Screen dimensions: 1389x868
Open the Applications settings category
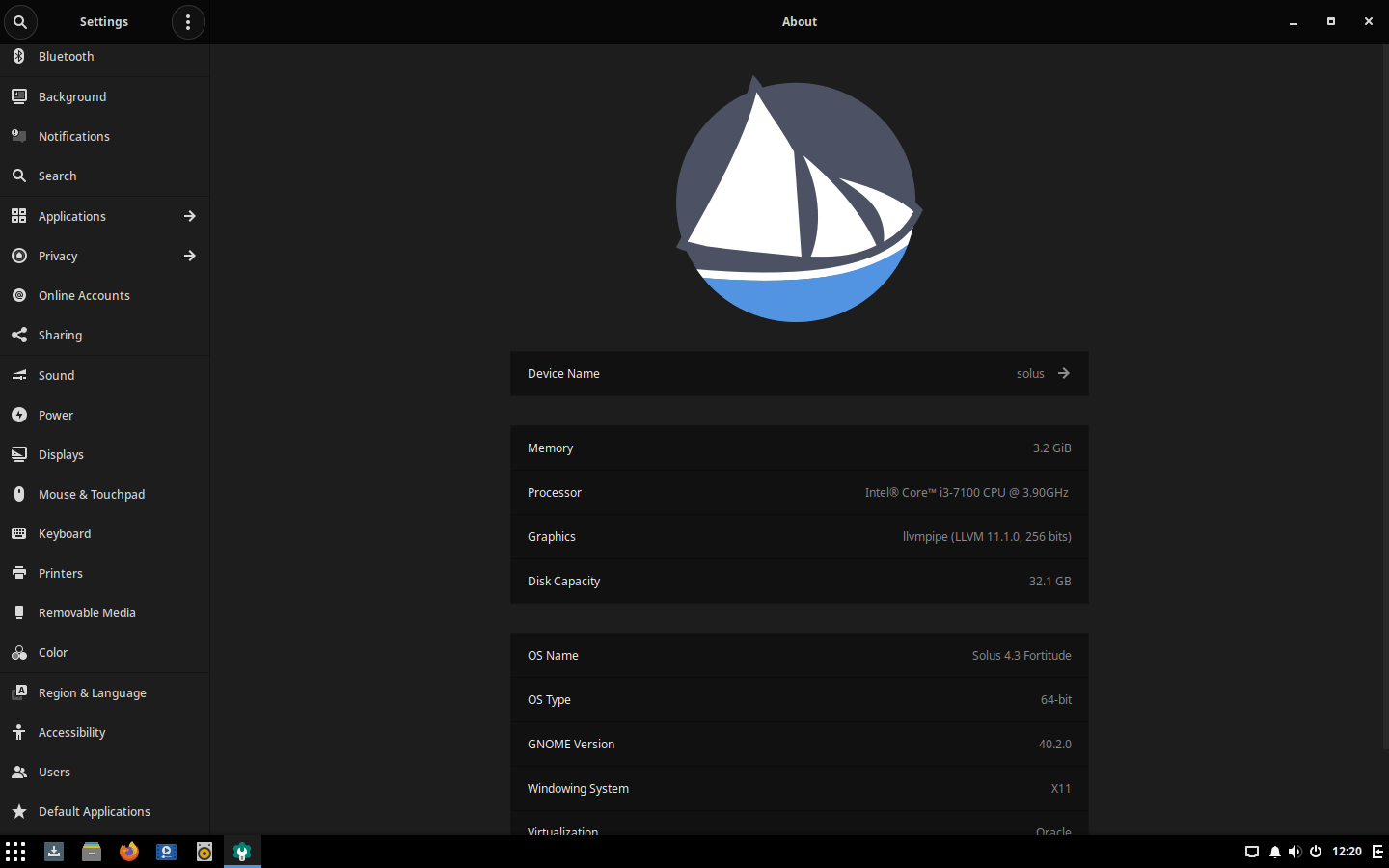[104, 216]
